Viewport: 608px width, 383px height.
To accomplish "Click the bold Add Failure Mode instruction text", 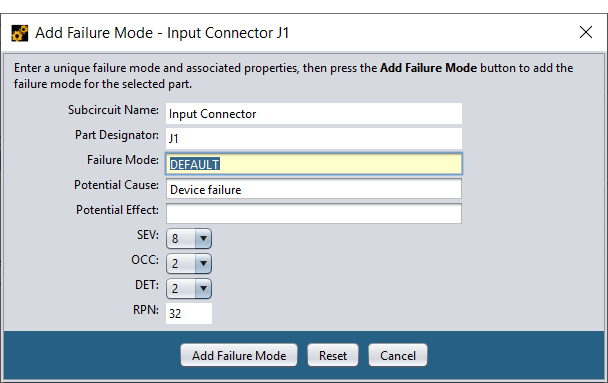I will (428, 68).
